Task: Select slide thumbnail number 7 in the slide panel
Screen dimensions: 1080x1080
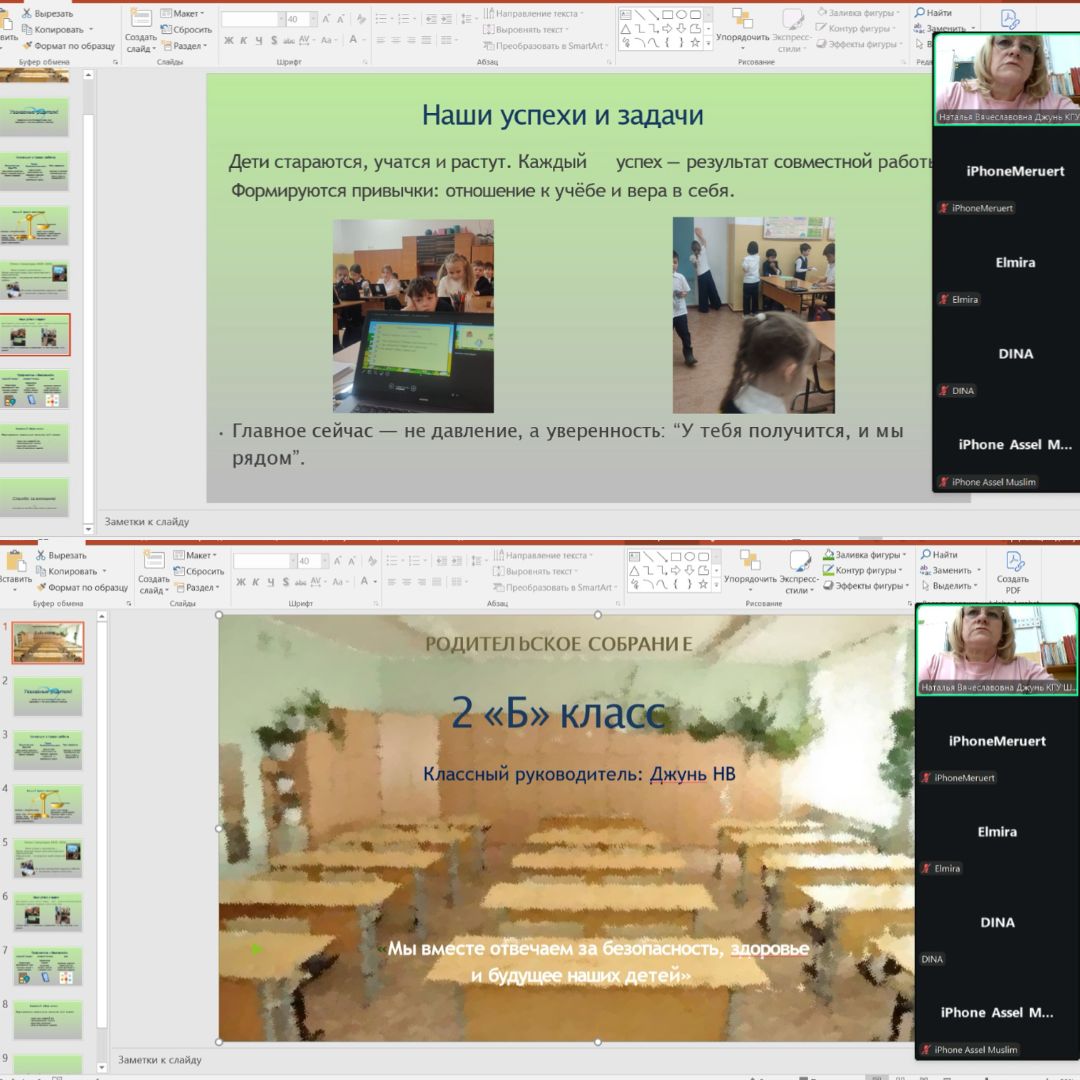Action: pos(48,966)
